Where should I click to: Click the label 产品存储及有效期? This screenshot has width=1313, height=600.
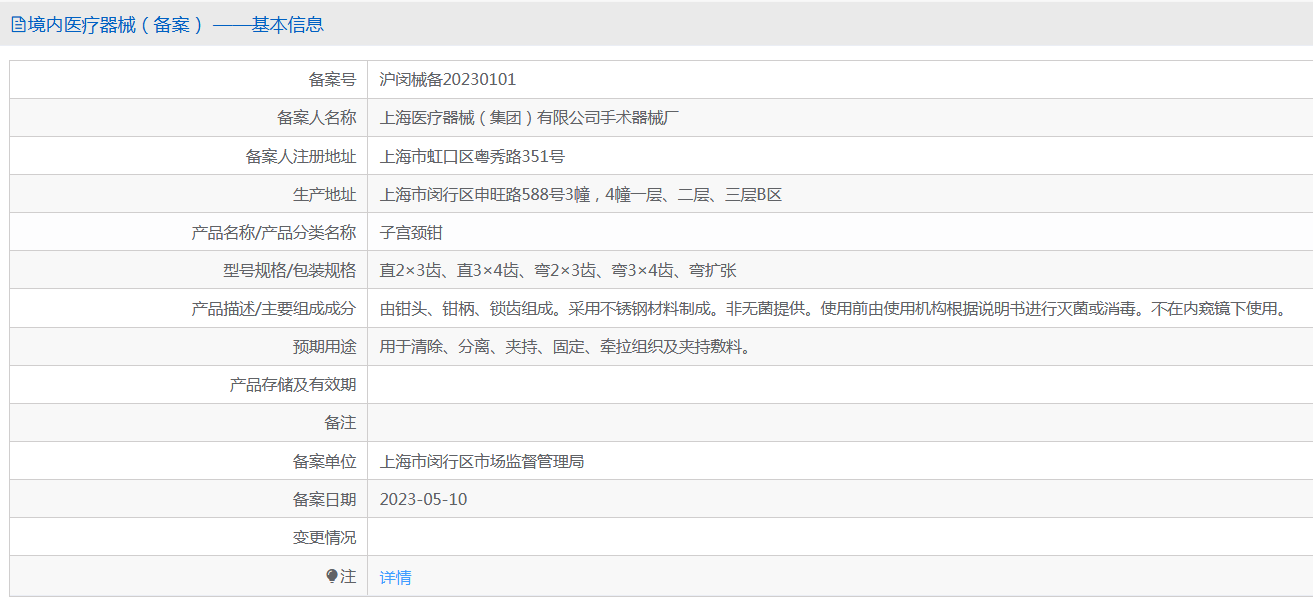[292, 385]
